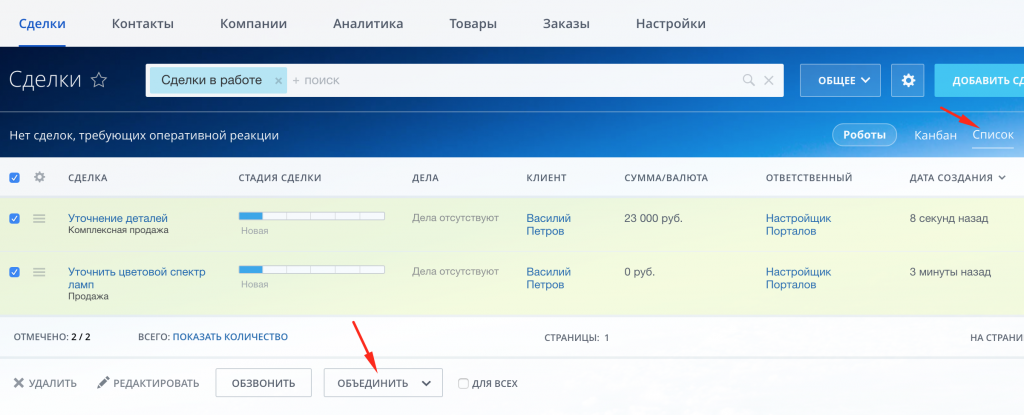Click 'Дела отсутствуют' in the first row
Viewport: 1024px width, 415px height.
click(455, 218)
